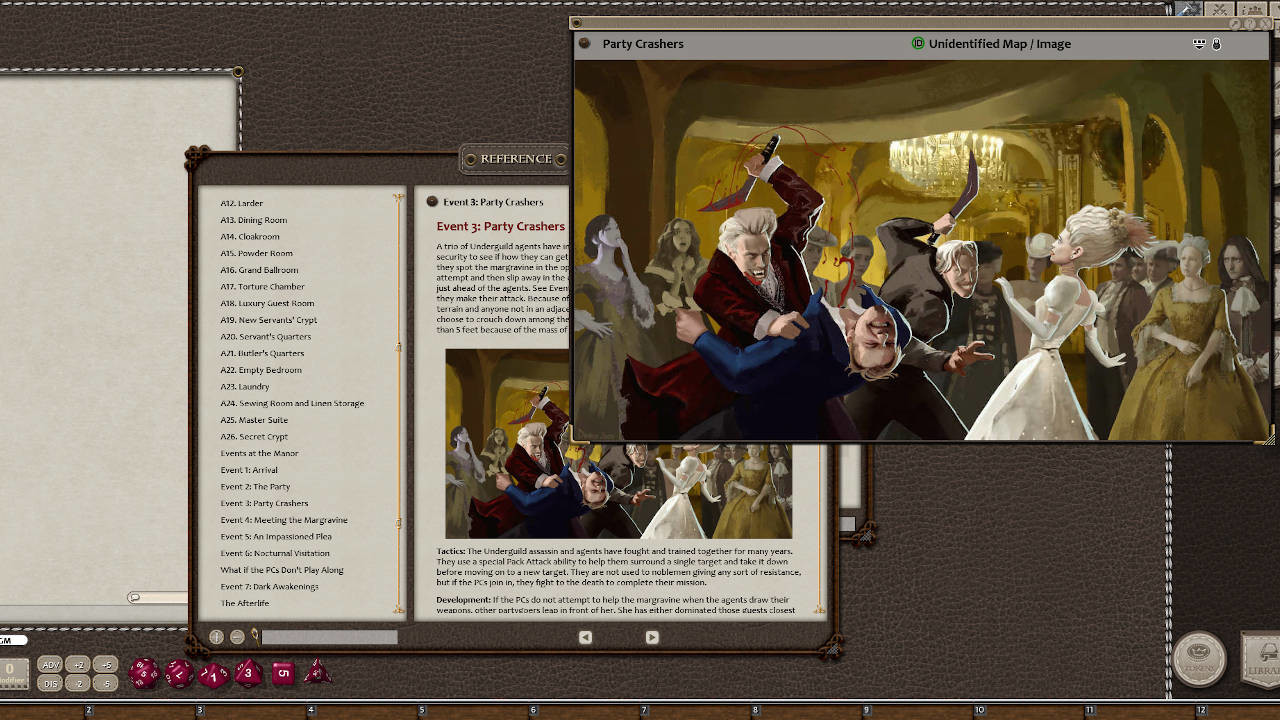1280x720 pixels.
Task: Click the +5 modifier button
Action: (105, 663)
